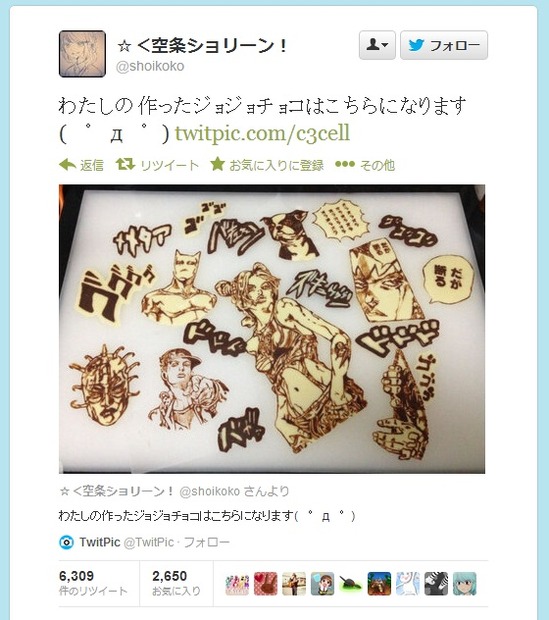549x620 pixels.
Task: Click the favorite star icon
Action: [217, 164]
